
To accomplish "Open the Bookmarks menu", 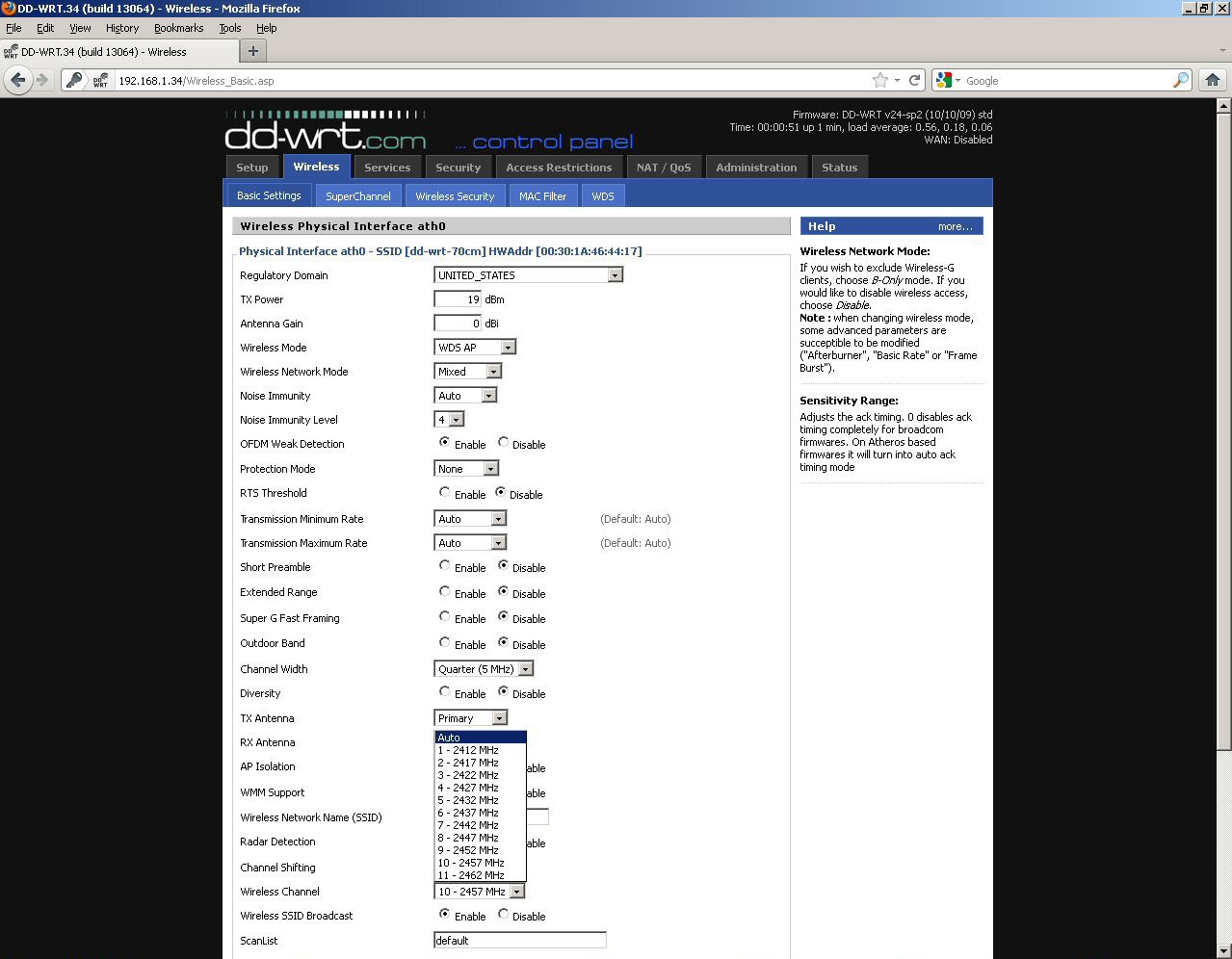I will coord(179,28).
